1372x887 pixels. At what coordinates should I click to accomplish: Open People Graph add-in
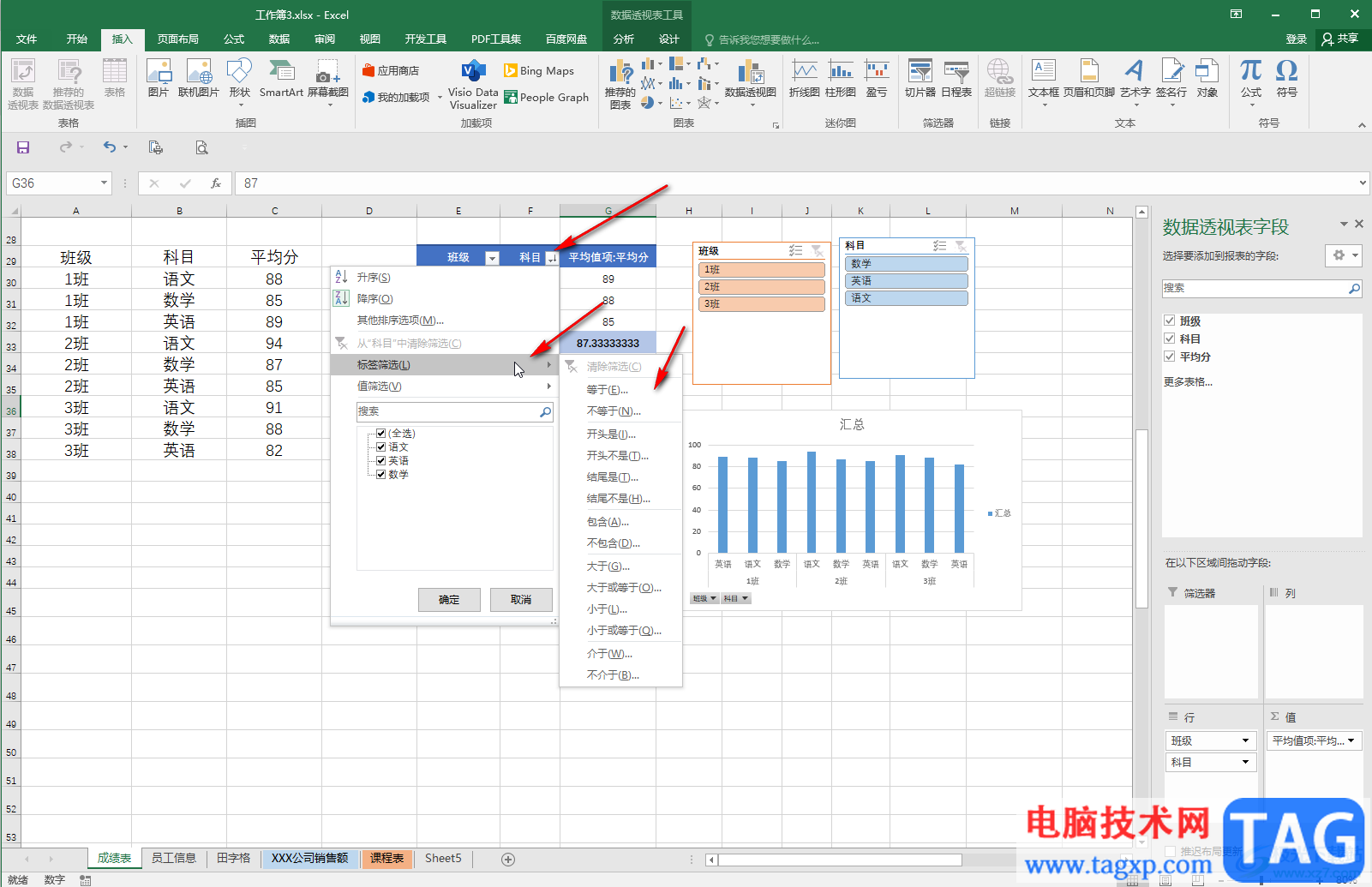[x=547, y=97]
